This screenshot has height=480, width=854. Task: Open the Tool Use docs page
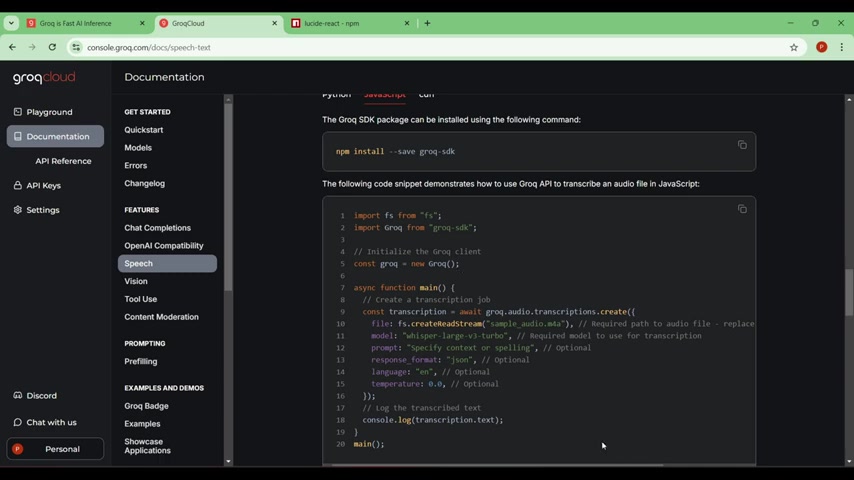click(x=141, y=299)
